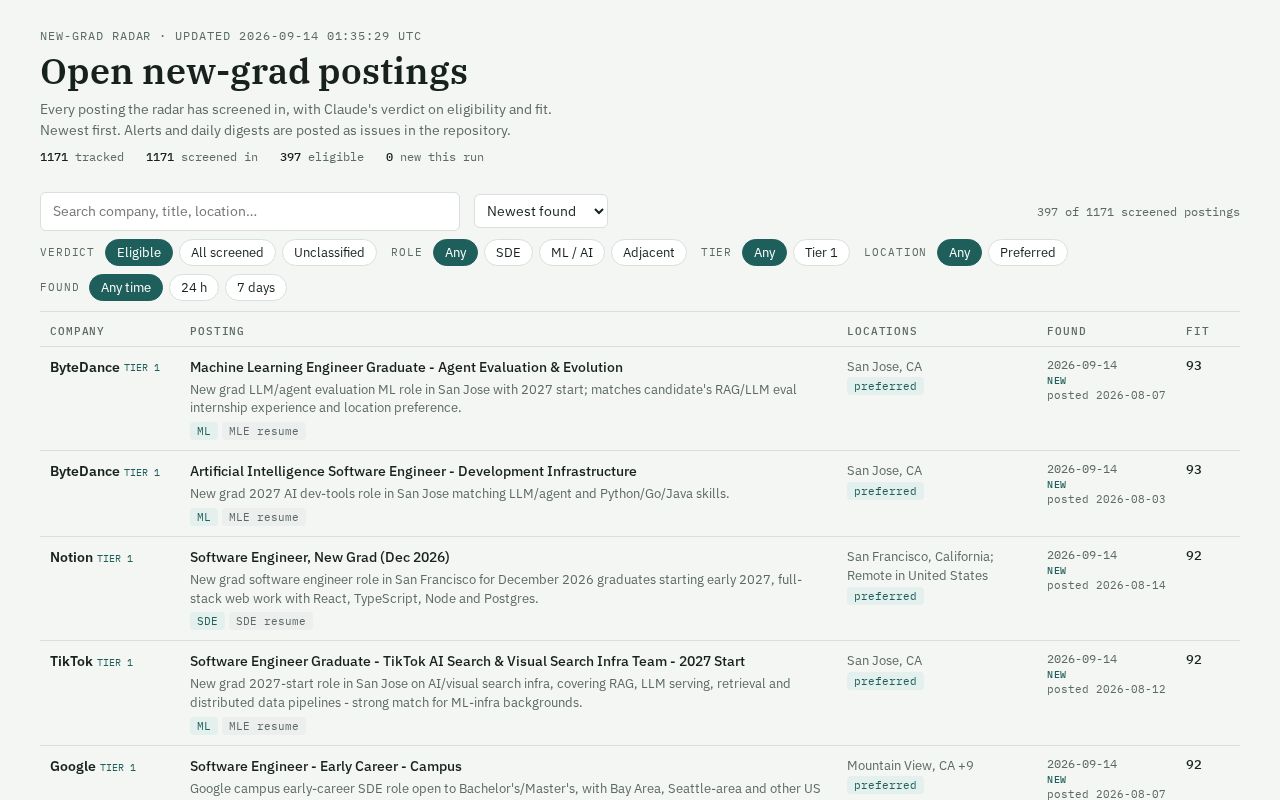Click the Fit column header

tap(1198, 331)
